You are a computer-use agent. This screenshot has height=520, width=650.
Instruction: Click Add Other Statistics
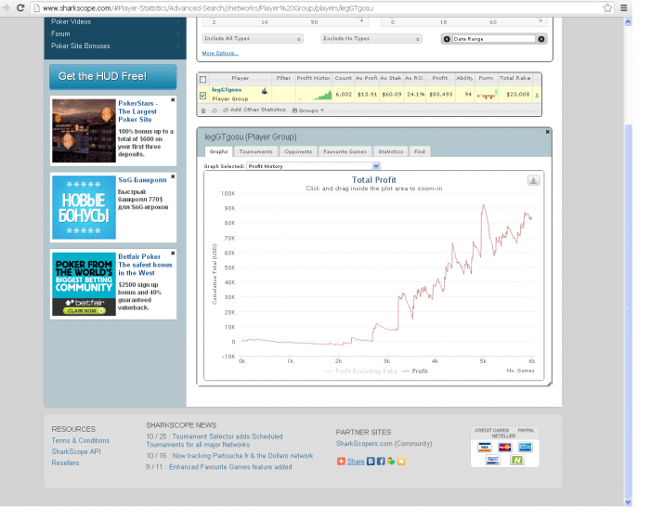(255, 110)
